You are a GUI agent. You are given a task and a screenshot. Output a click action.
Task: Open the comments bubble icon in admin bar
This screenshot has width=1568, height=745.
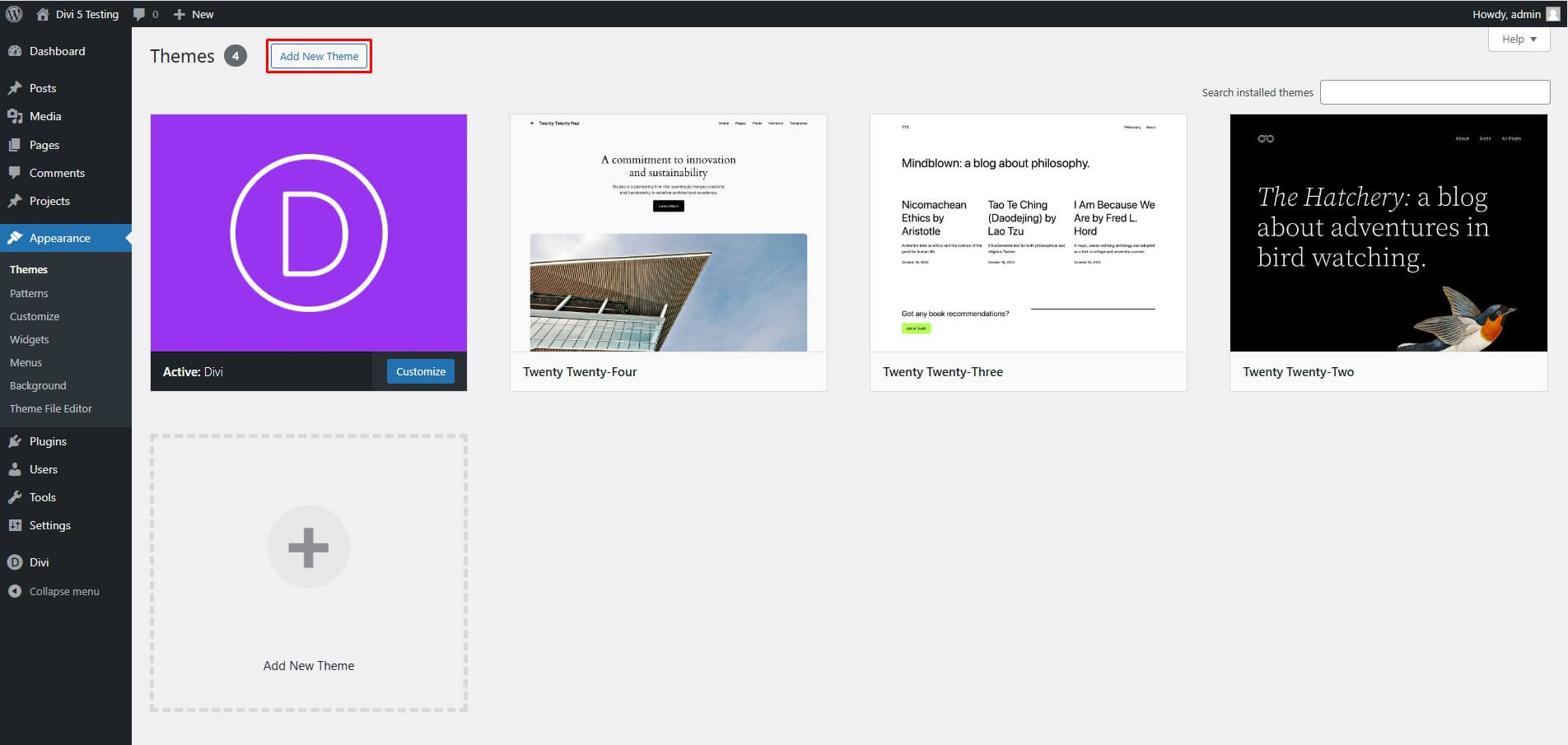(x=139, y=14)
